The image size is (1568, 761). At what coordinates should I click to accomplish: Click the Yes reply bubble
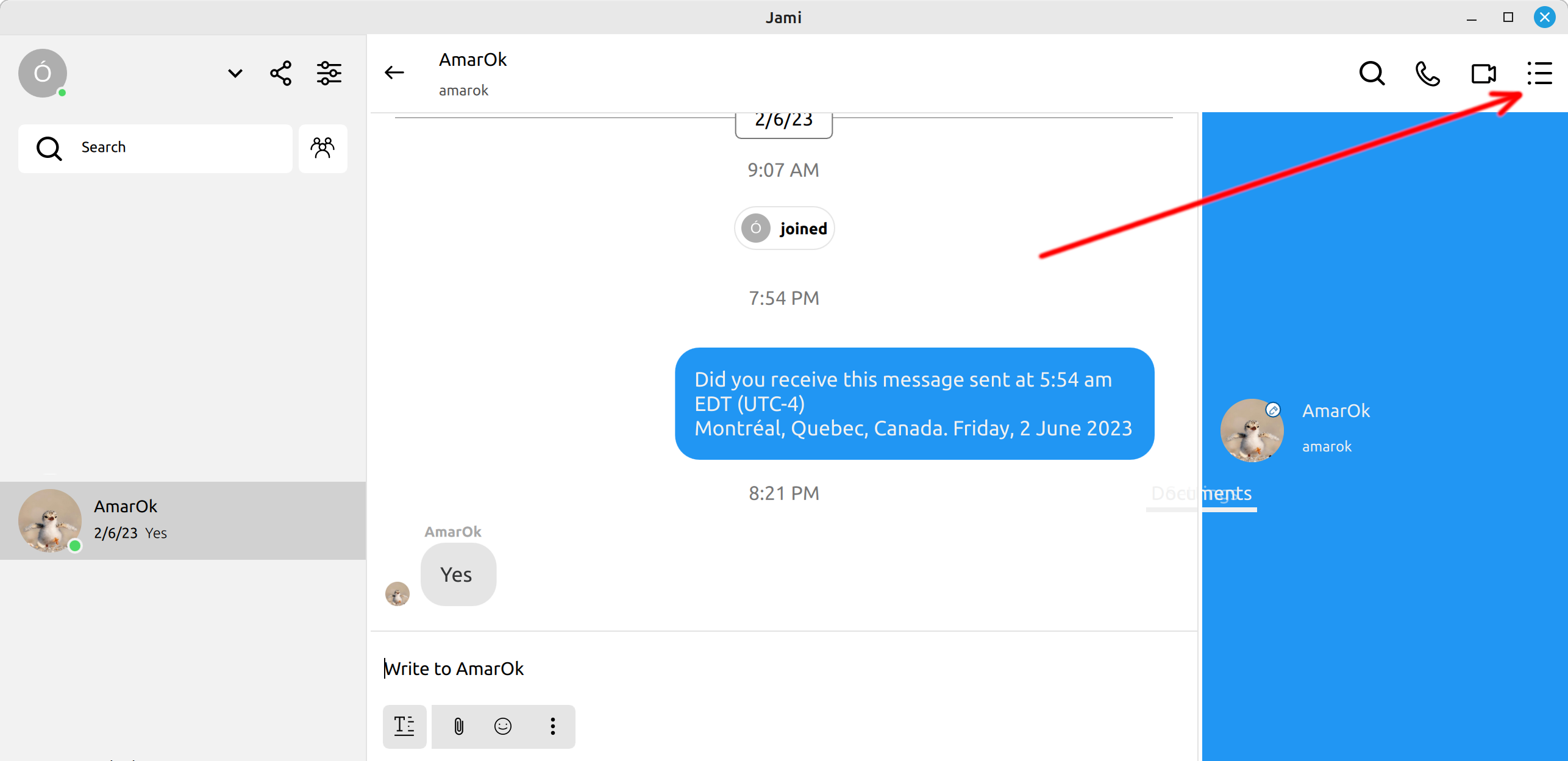tap(458, 574)
